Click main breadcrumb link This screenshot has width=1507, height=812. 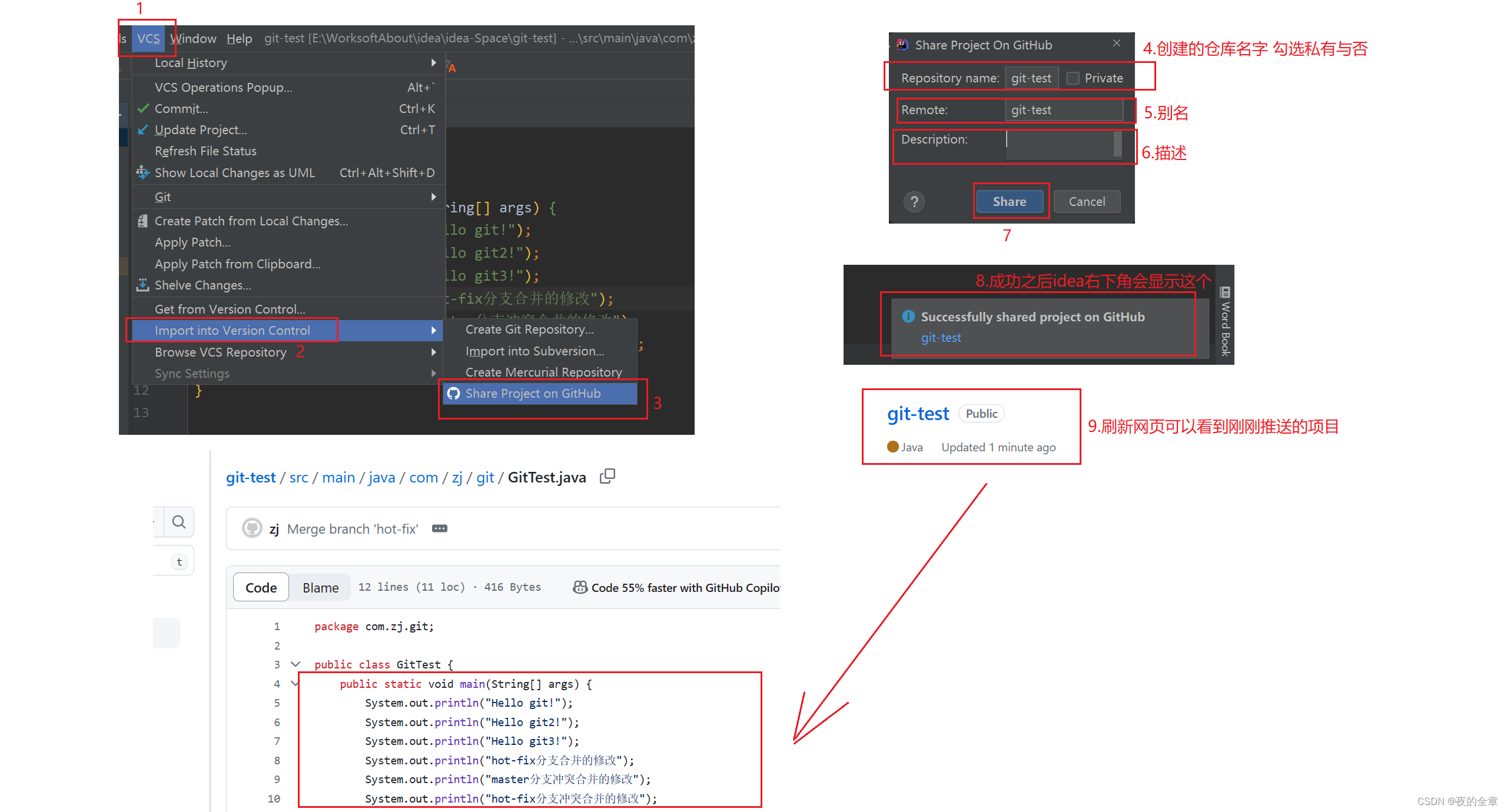point(338,477)
